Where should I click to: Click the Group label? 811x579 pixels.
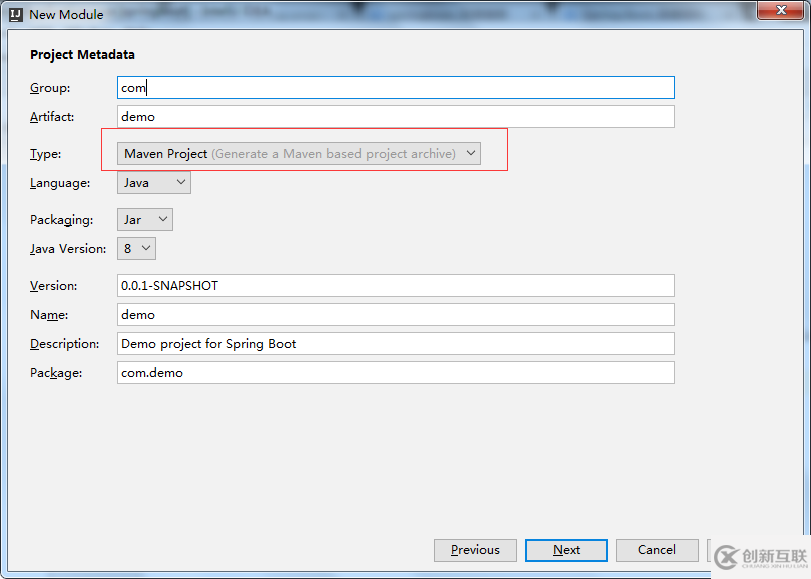[x=50, y=88]
